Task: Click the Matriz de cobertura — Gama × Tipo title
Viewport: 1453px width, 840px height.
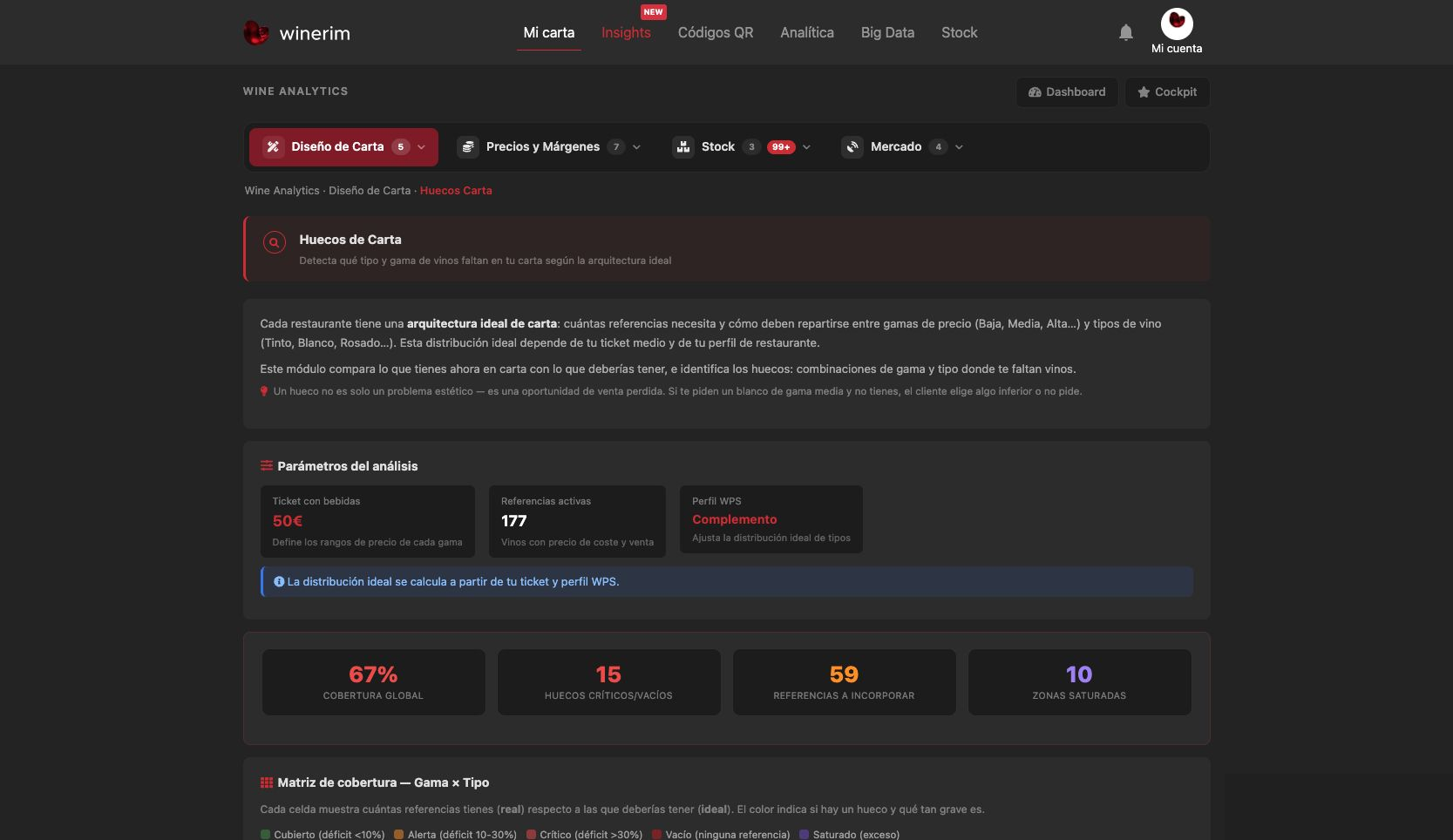Action: click(x=384, y=782)
